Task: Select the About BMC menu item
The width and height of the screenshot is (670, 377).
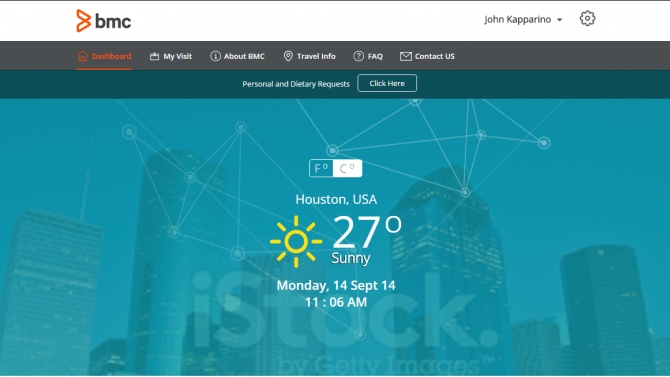Action: [x=237, y=56]
